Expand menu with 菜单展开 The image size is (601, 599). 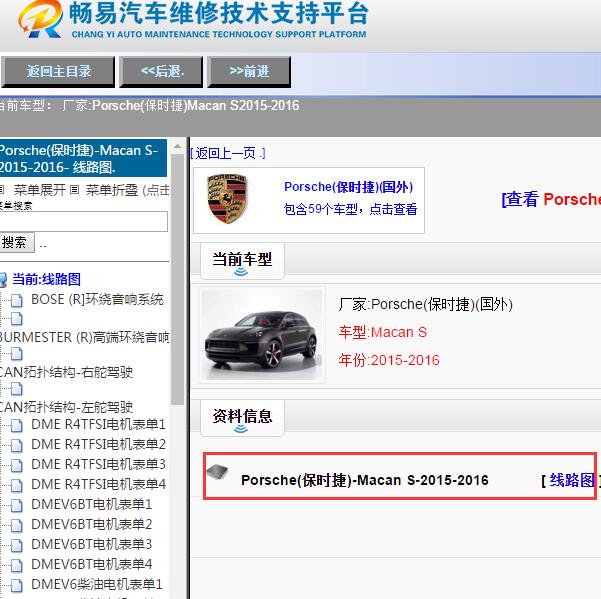coord(39,190)
